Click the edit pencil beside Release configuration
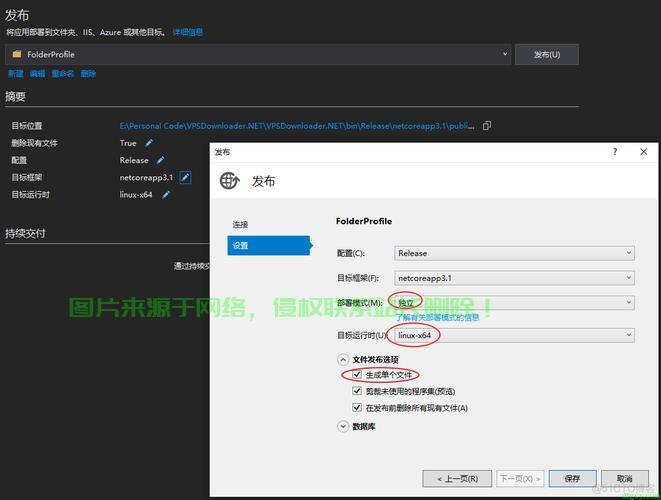 (160, 160)
